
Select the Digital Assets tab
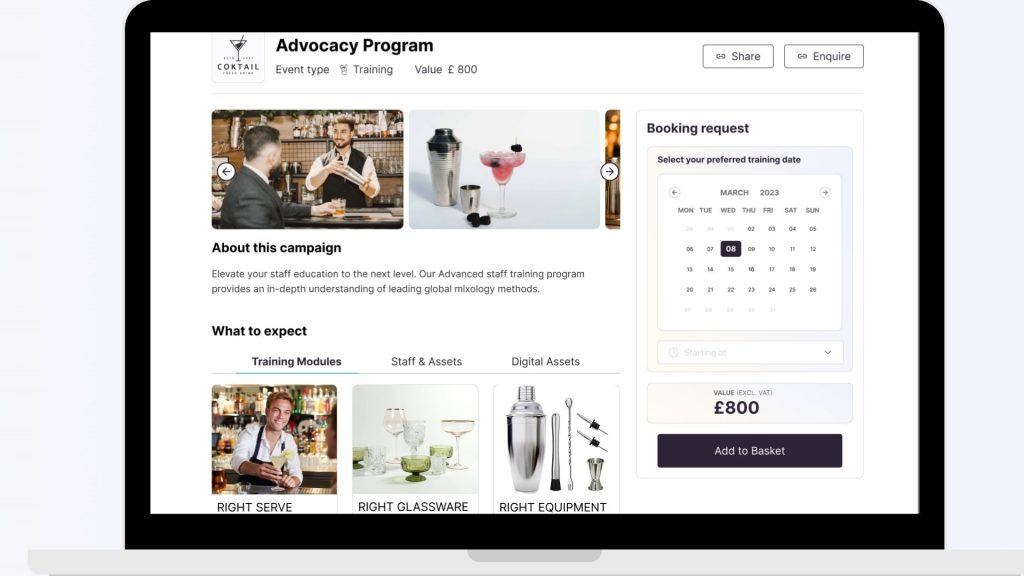545,361
